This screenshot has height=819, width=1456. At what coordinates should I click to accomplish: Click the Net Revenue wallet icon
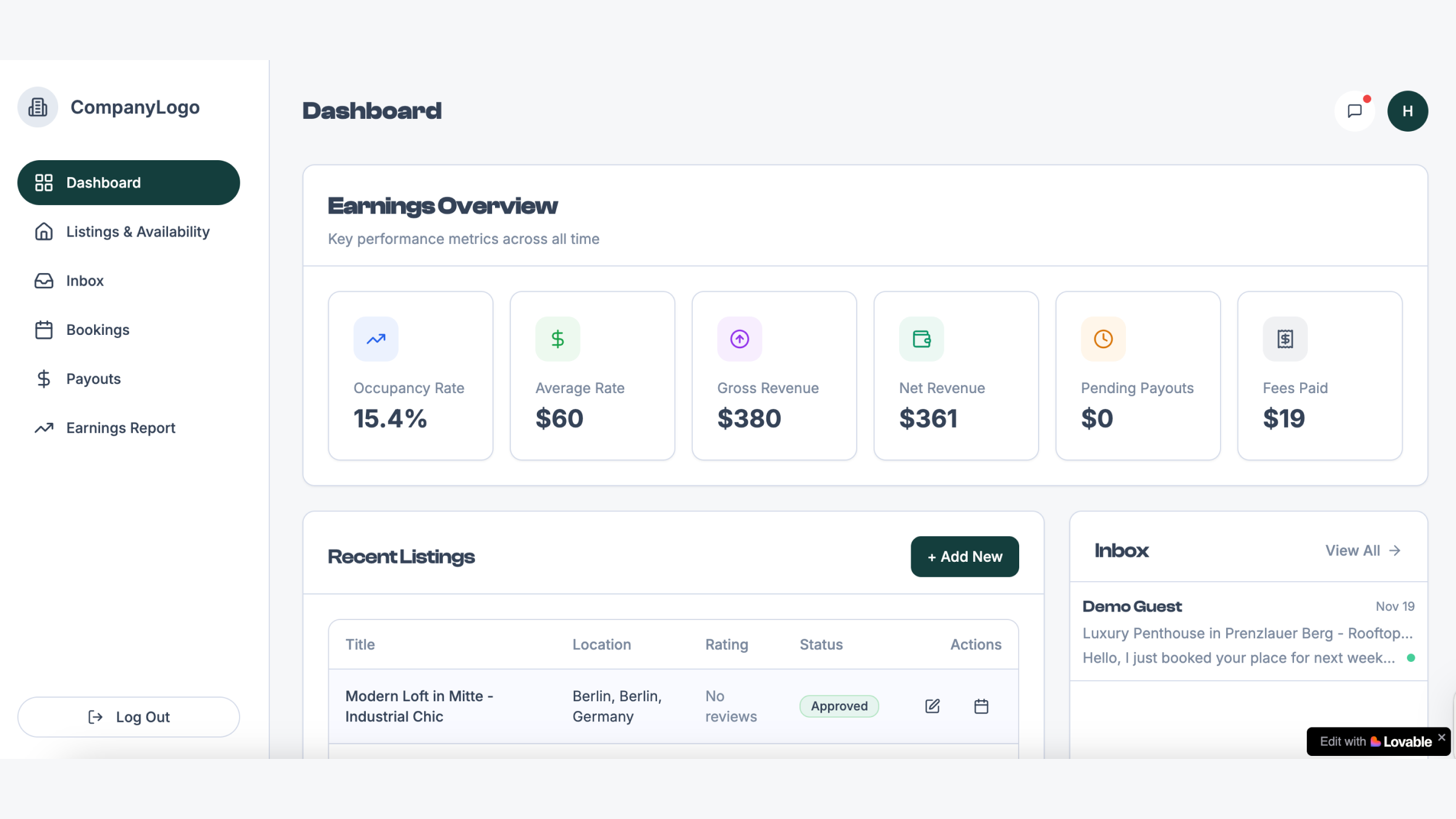tap(922, 339)
